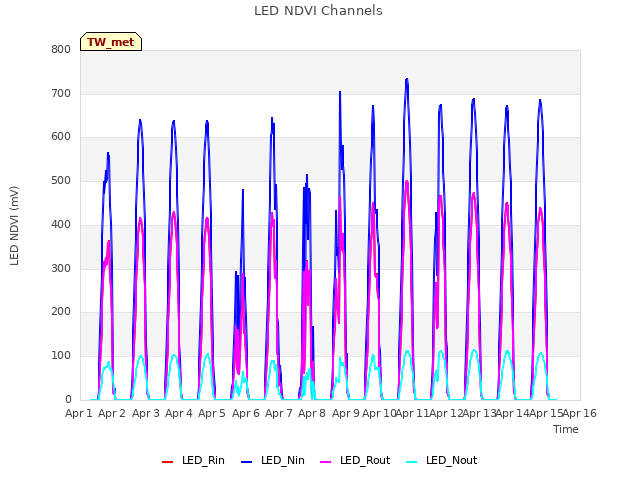Viewport: 640px width, 480px height.
Task: Click the red LED_Rin legend swatch
Action: (167, 462)
